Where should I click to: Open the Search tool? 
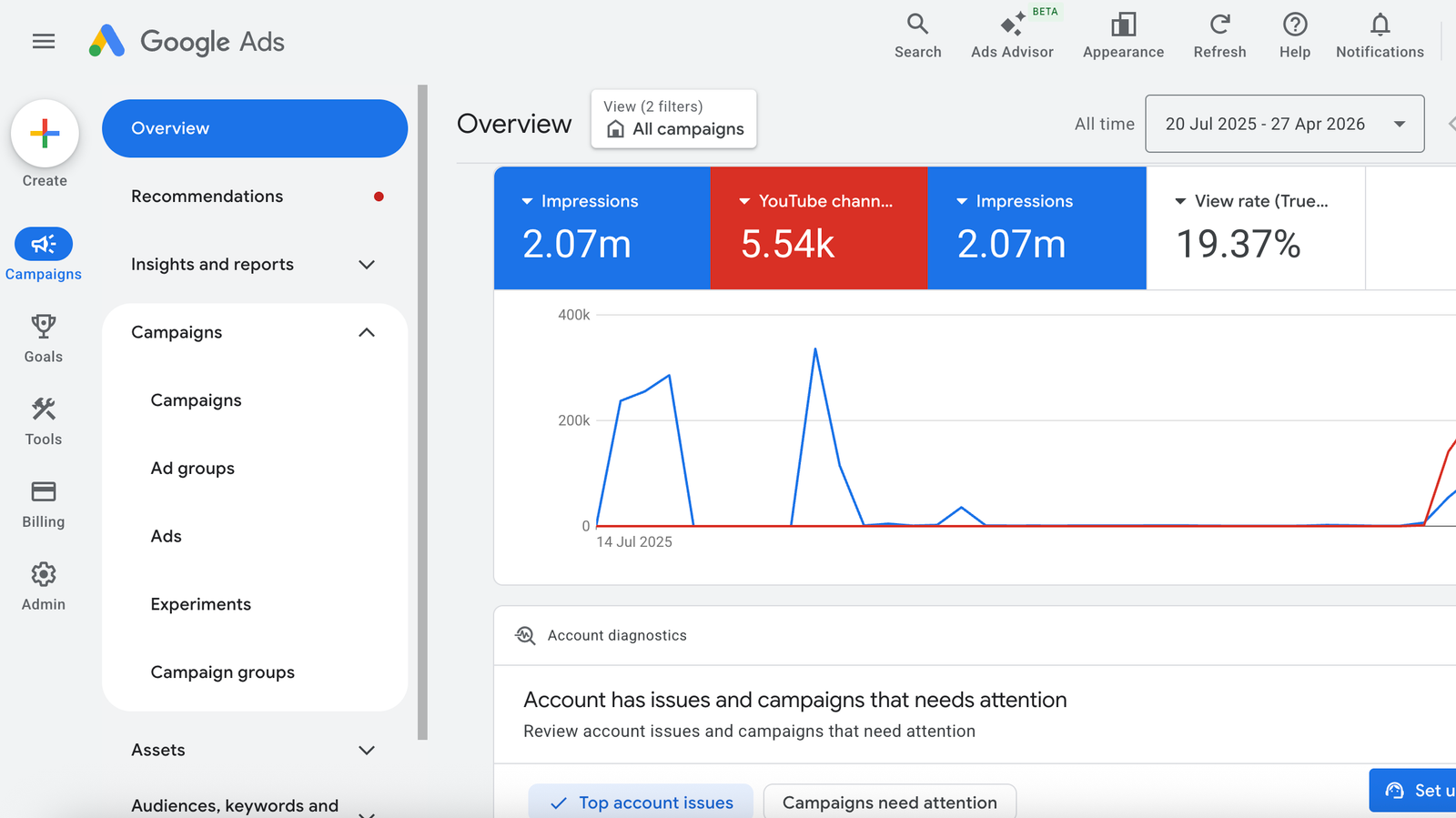point(917,36)
